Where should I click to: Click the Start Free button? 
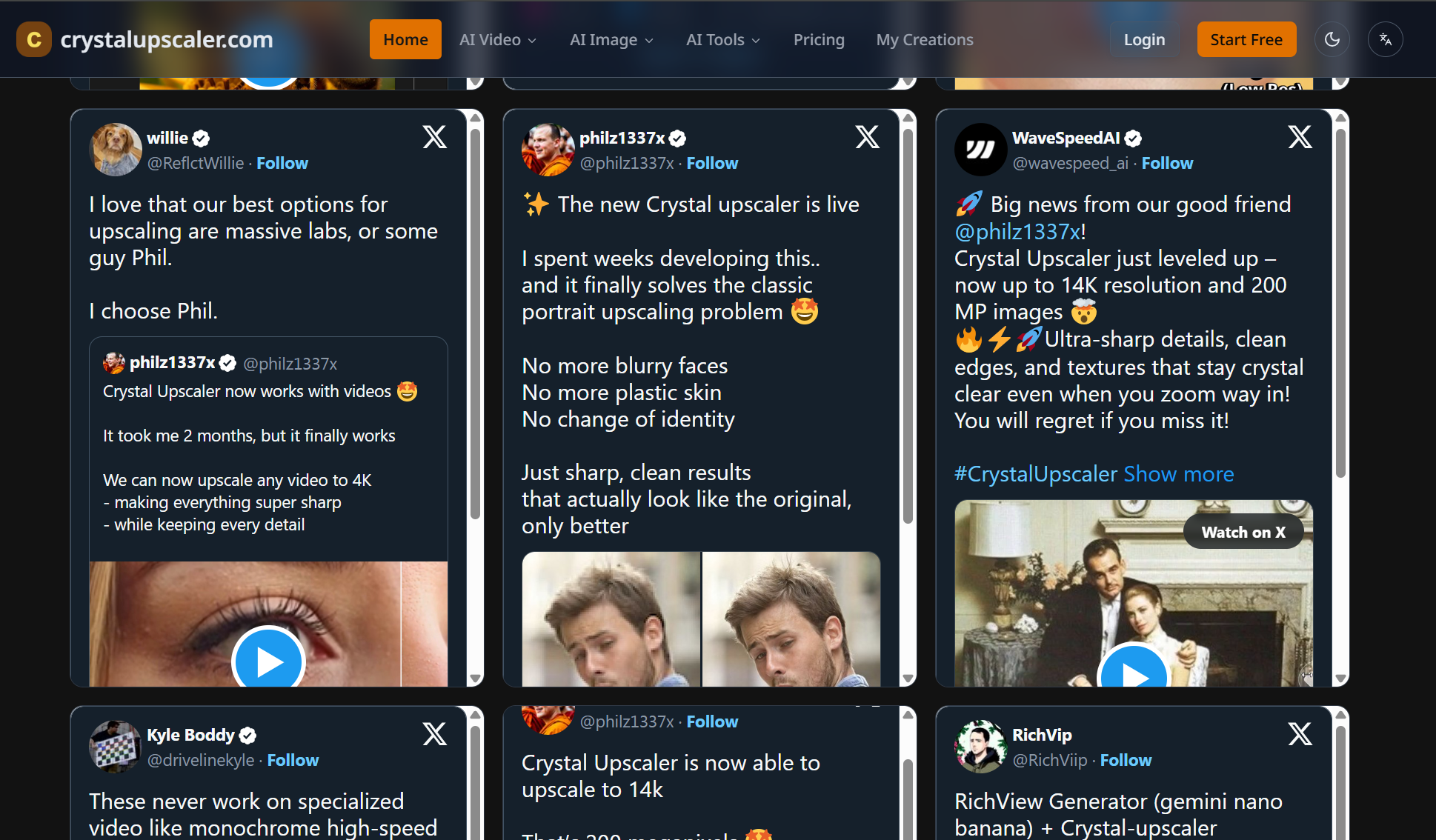click(1246, 40)
